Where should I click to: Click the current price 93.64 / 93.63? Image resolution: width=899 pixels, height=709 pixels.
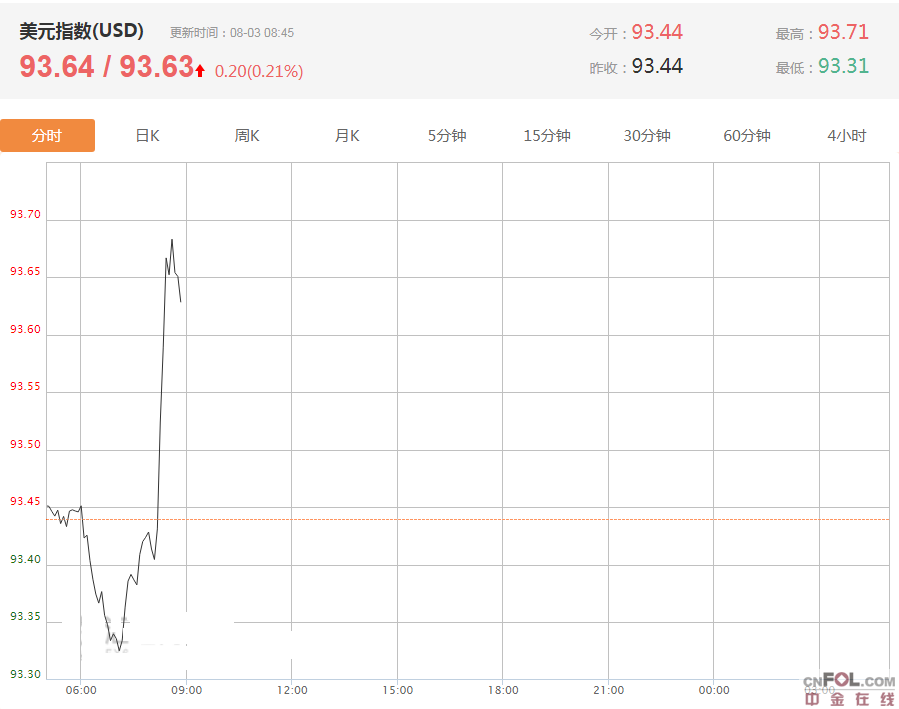(106, 67)
